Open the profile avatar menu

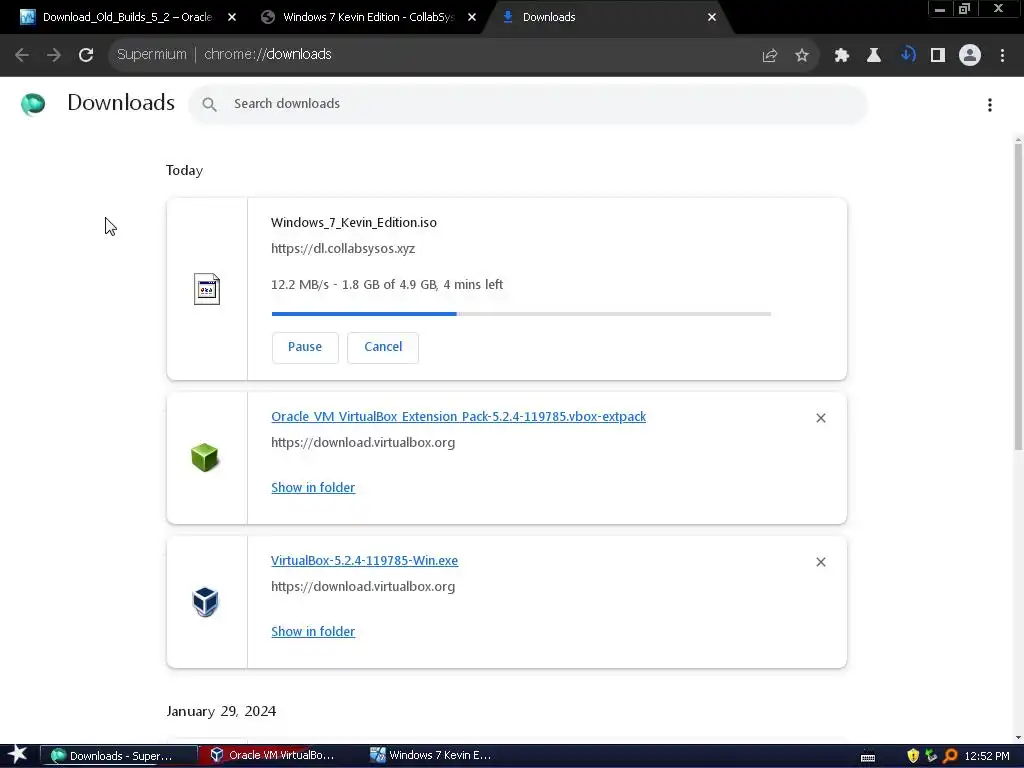970,56
